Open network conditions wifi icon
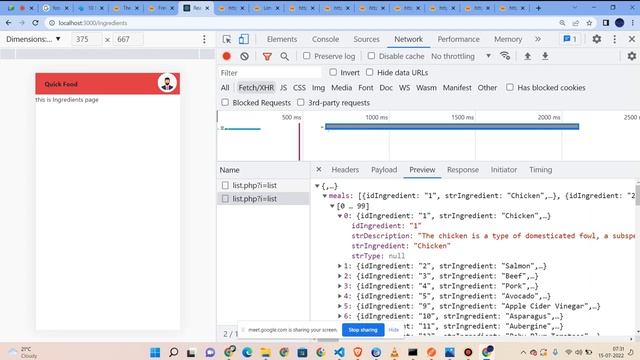 (505, 56)
